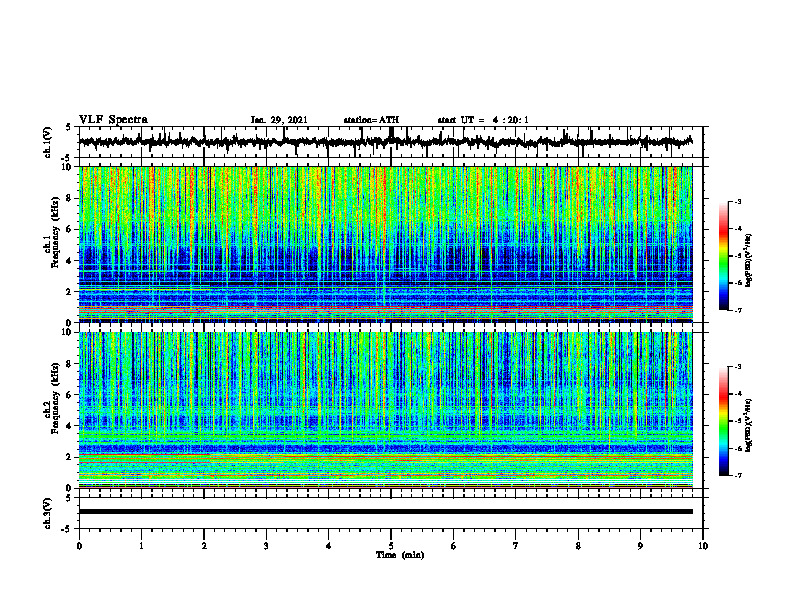Click the ch.2 color scale log(PSD) title

[x=749, y=425]
